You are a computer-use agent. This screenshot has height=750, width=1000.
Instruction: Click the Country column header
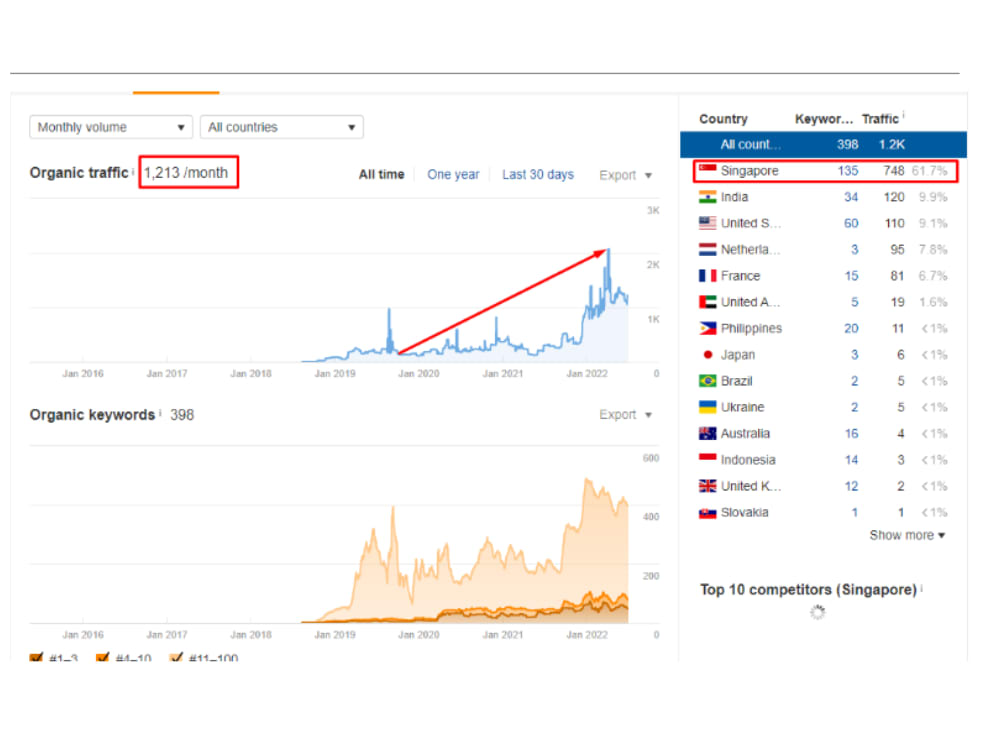(x=723, y=119)
